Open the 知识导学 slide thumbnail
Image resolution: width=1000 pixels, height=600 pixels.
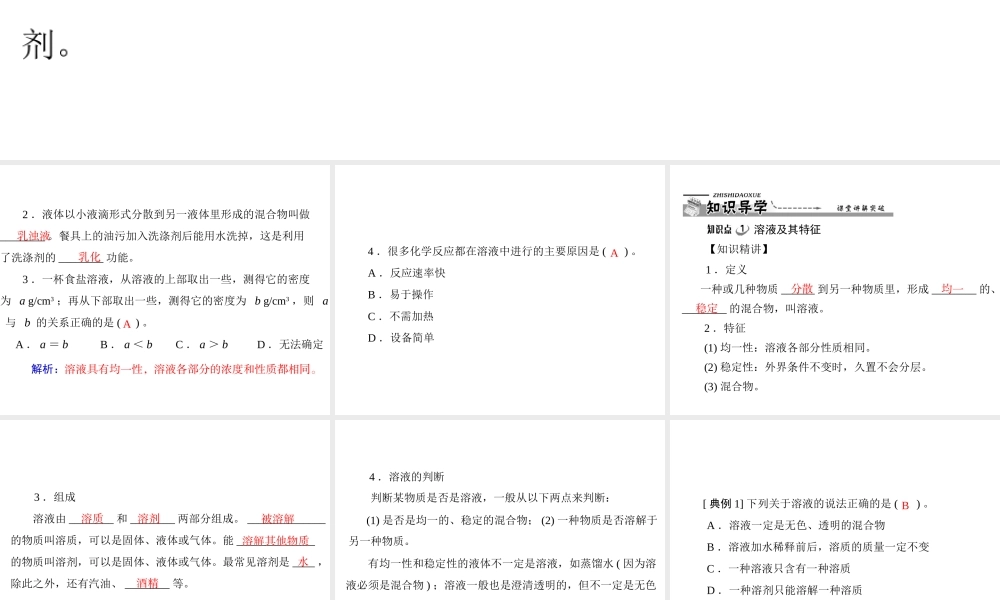pyautogui.click(x=835, y=290)
